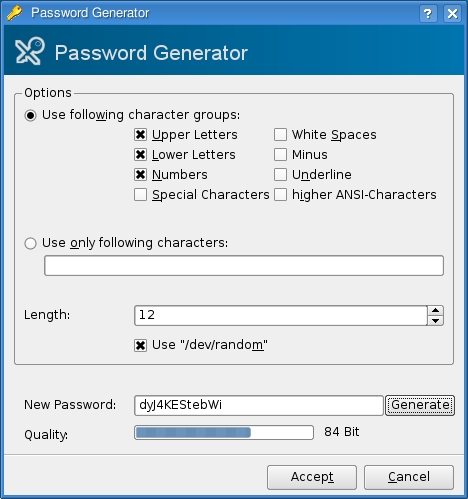Select Use only following characters radio
The image size is (468, 499).
30,243
